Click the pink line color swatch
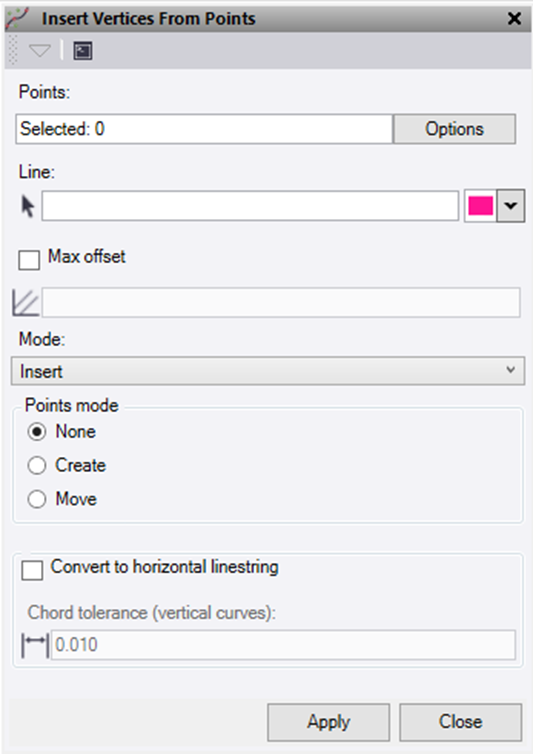Viewport: 533px width, 754px height. click(480, 206)
